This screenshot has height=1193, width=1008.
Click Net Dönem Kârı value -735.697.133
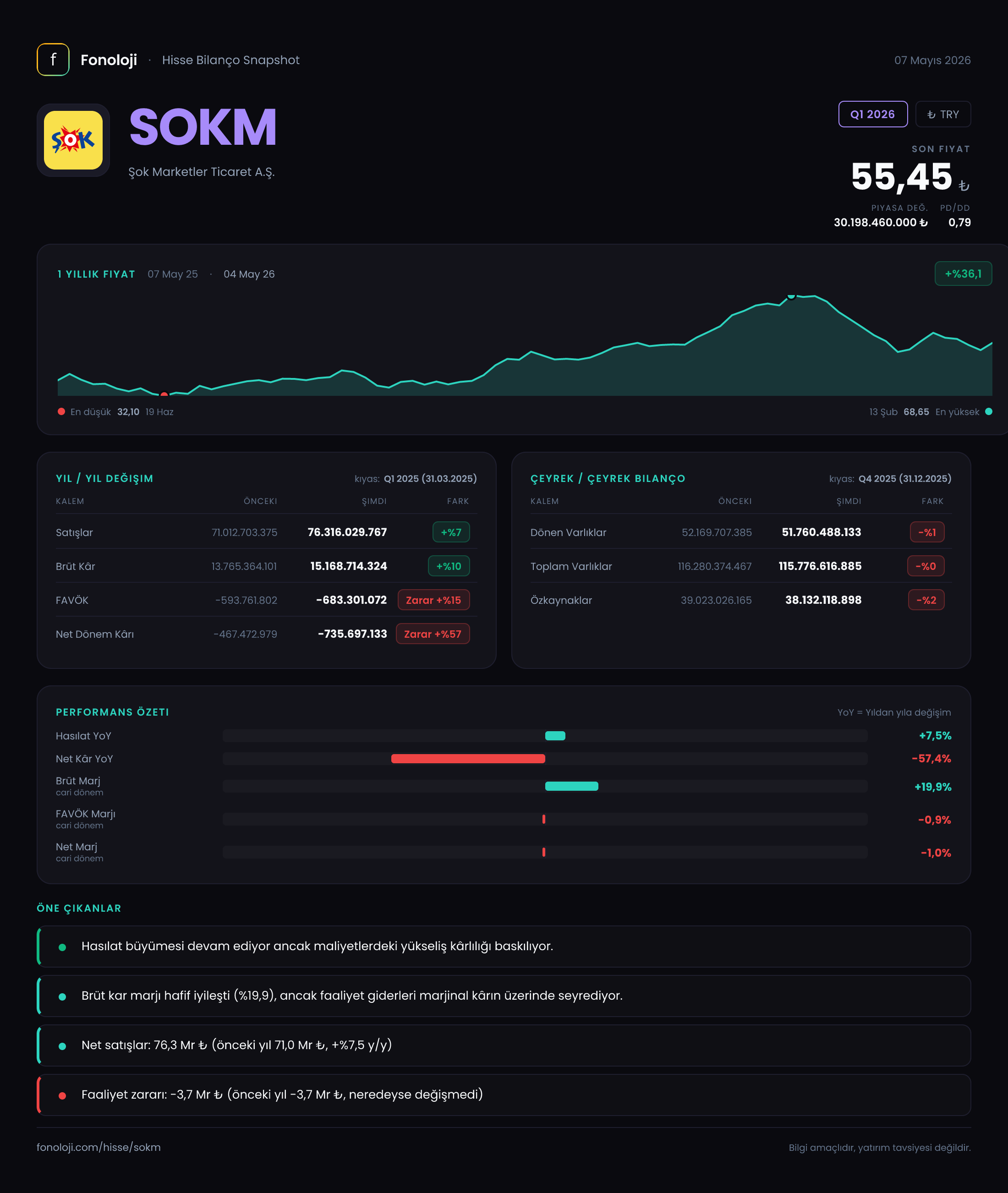(x=352, y=634)
